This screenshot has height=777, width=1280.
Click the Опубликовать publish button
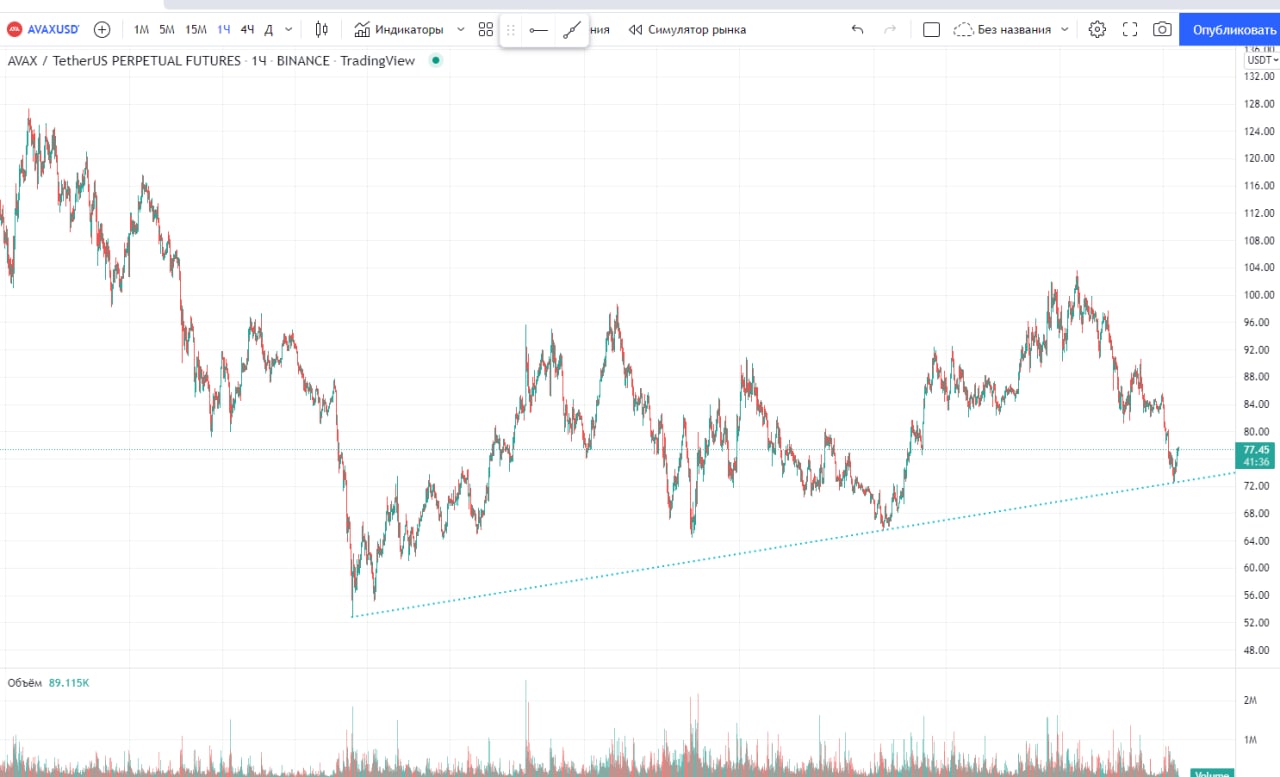[1229, 29]
